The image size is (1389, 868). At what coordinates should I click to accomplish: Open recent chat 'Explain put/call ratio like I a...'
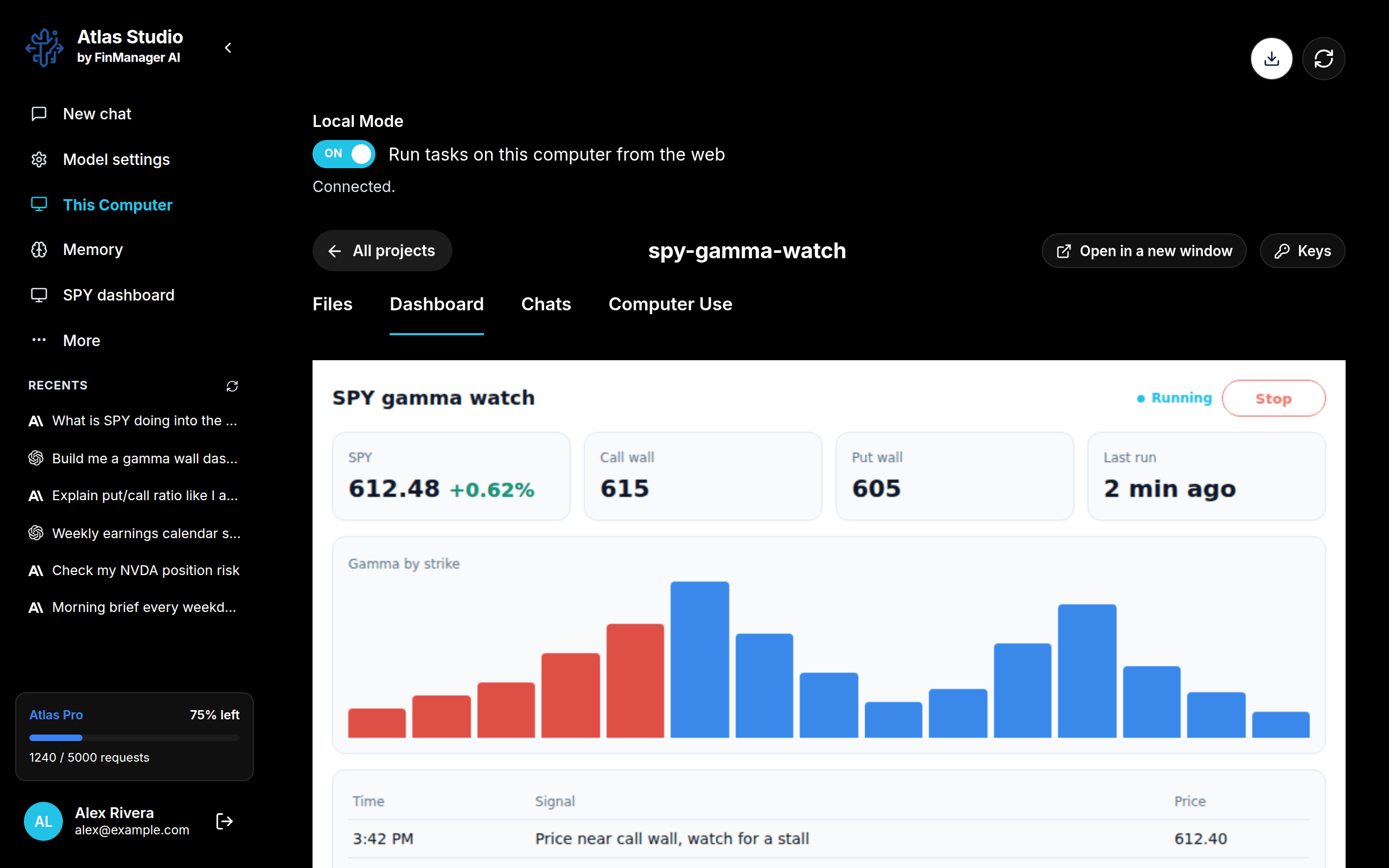(135, 495)
